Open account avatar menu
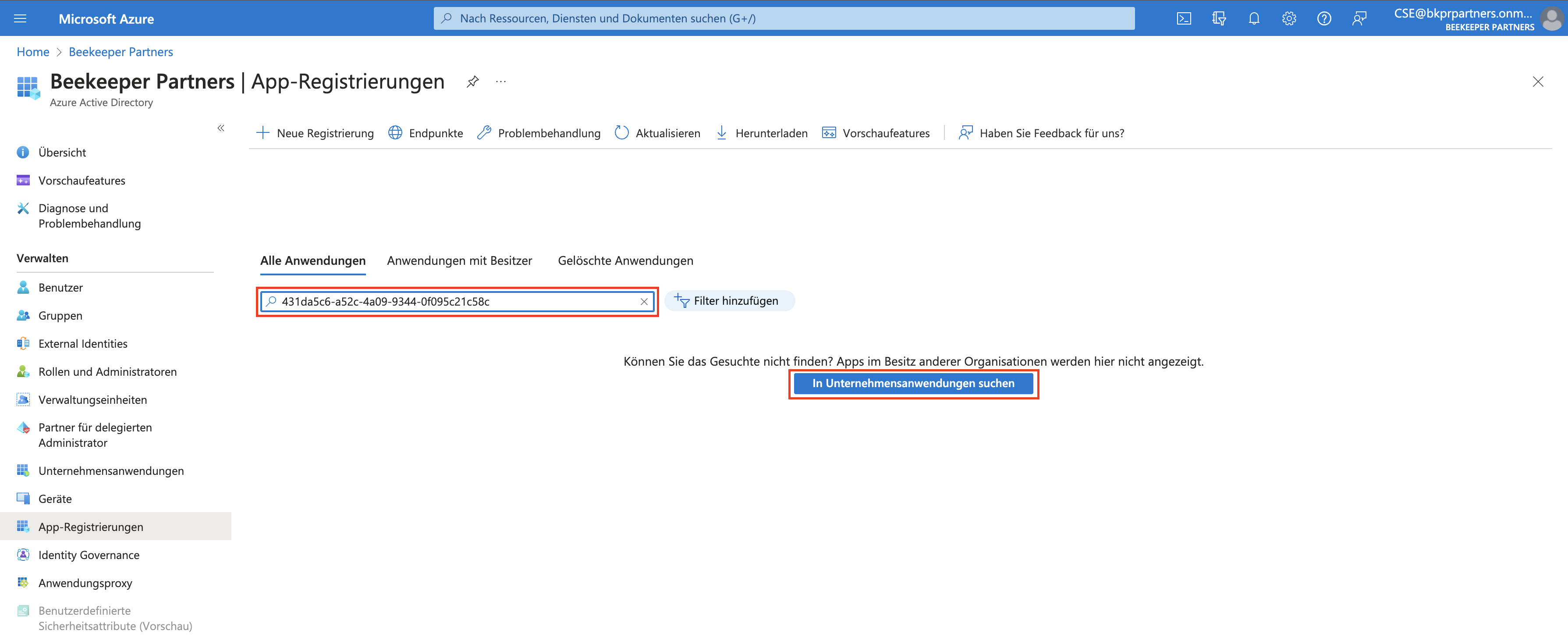The width and height of the screenshot is (1568, 641). point(1551,18)
